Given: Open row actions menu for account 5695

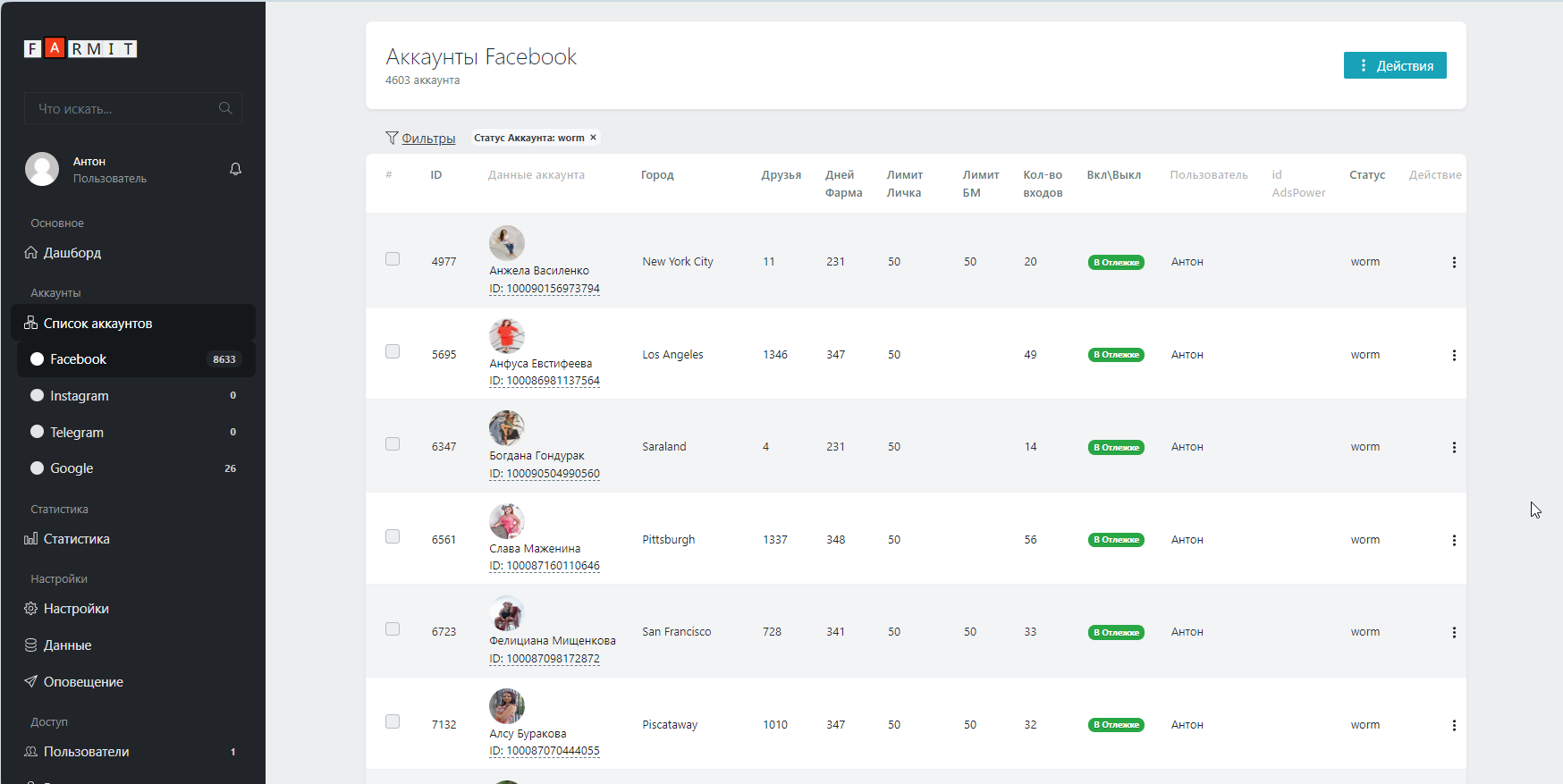Looking at the screenshot, I should (x=1454, y=355).
